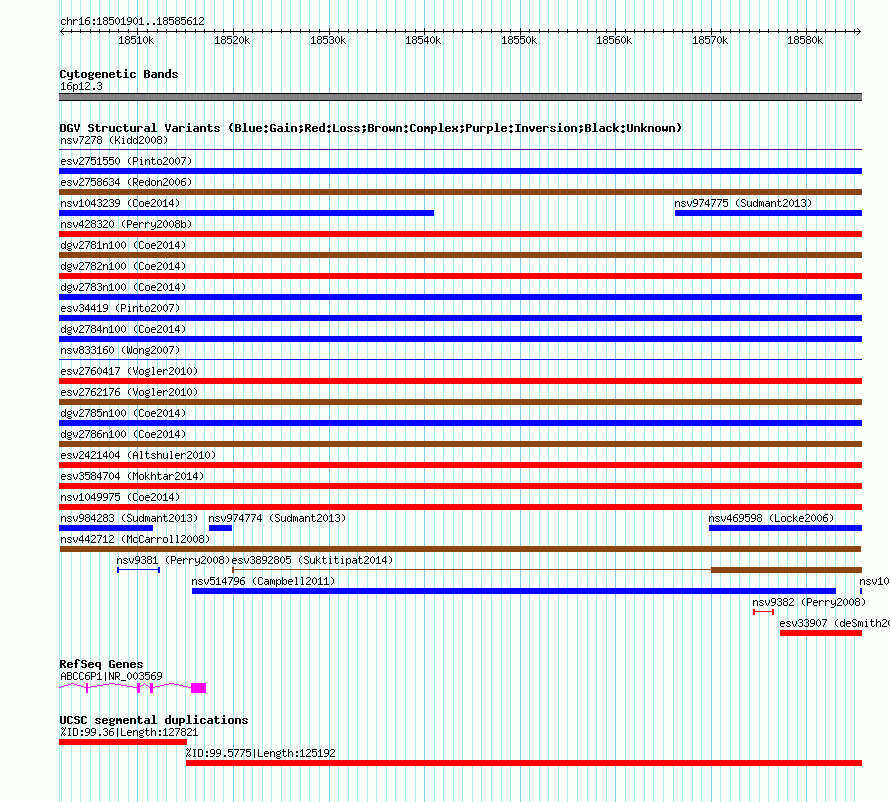Image resolution: width=890 pixels, height=802 pixels.
Task: Select the dgv2781n100 (Coe2014) brown bar
Action: pos(460,255)
